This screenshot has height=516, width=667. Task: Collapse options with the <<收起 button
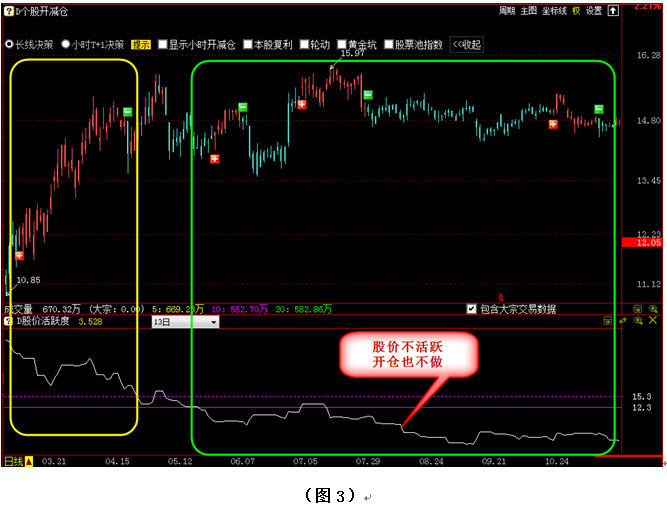point(466,45)
